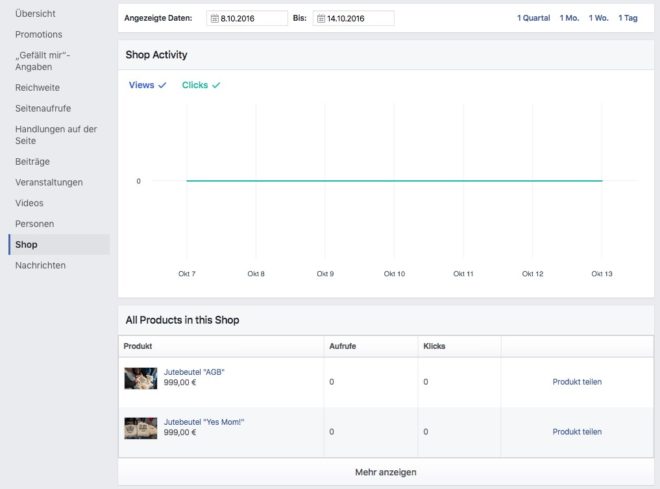Click the 999,00 € price of Jutebeutel "Yes Mom!"

click(x=180, y=433)
